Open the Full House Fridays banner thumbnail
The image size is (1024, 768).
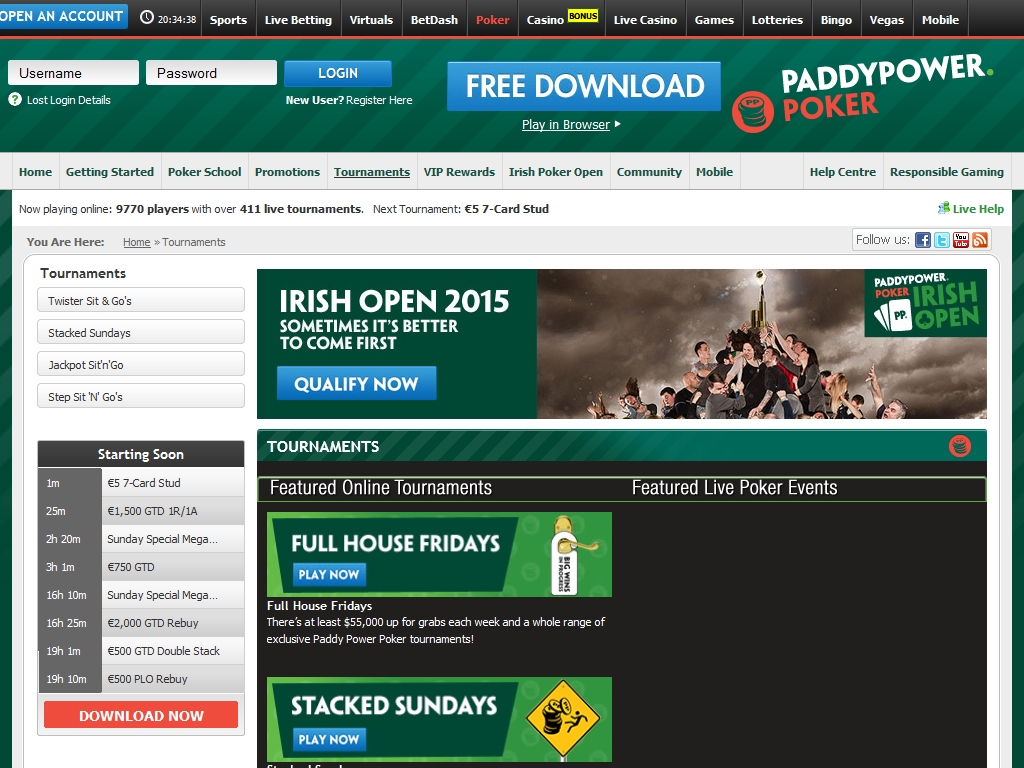click(439, 555)
